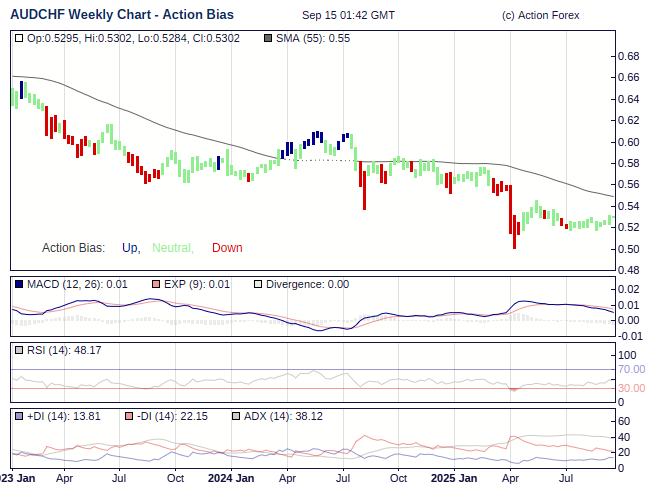Click the 70.00 RSI level label

click(x=631, y=370)
